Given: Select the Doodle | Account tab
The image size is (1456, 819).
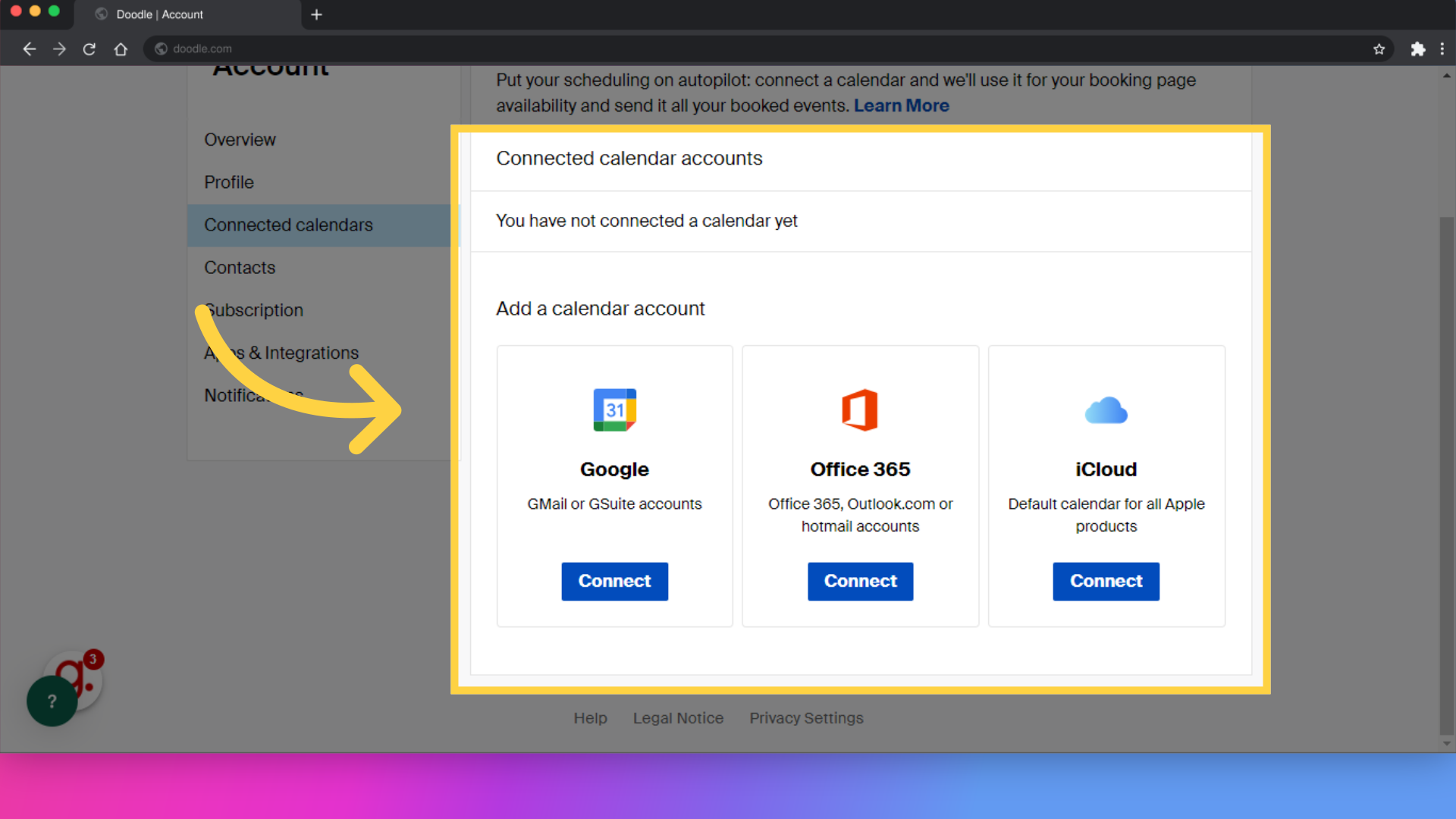Looking at the screenshot, I should [x=187, y=14].
